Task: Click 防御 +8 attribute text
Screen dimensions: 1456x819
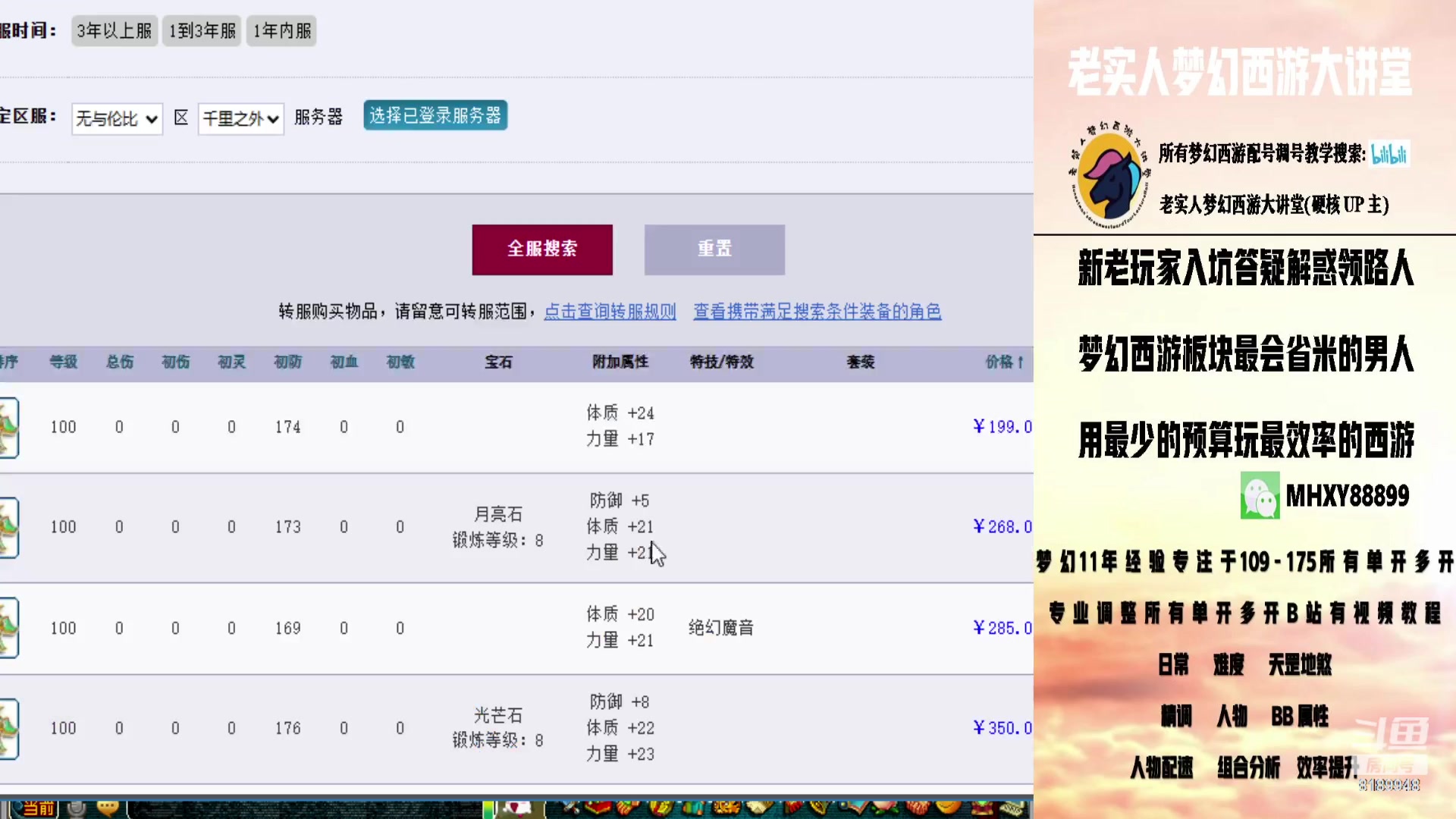Action: coord(620,702)
